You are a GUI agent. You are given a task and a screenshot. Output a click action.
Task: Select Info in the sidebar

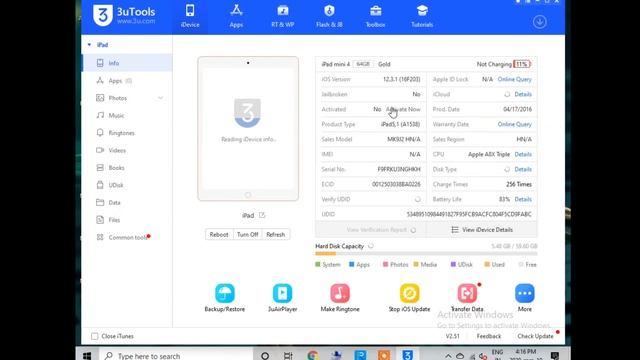127,63
